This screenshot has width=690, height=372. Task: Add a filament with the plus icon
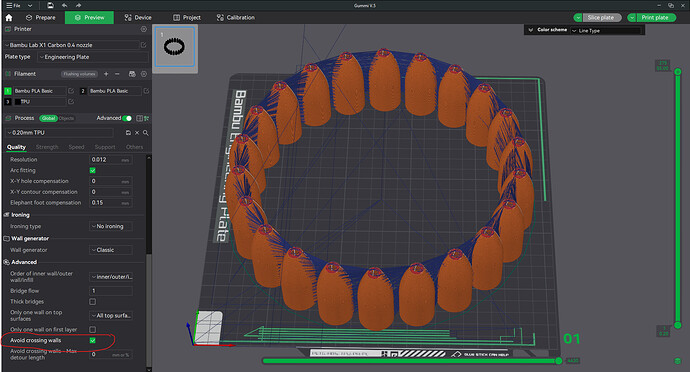[106, 74]
